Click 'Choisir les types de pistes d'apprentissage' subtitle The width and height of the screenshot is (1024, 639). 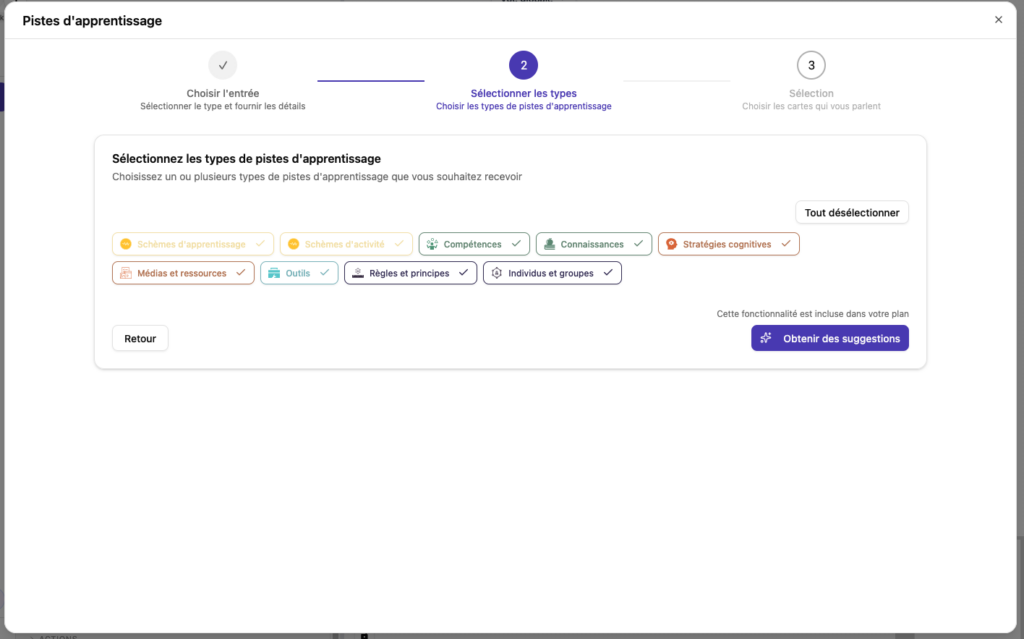523,106
